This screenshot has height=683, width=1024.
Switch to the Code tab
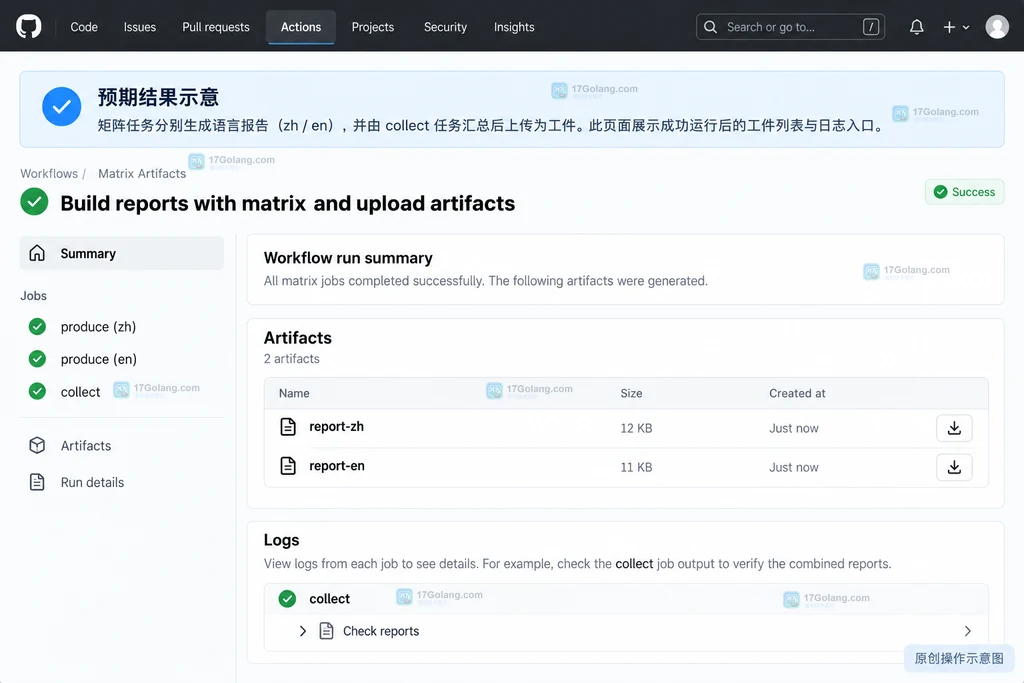tap(84, 27)
